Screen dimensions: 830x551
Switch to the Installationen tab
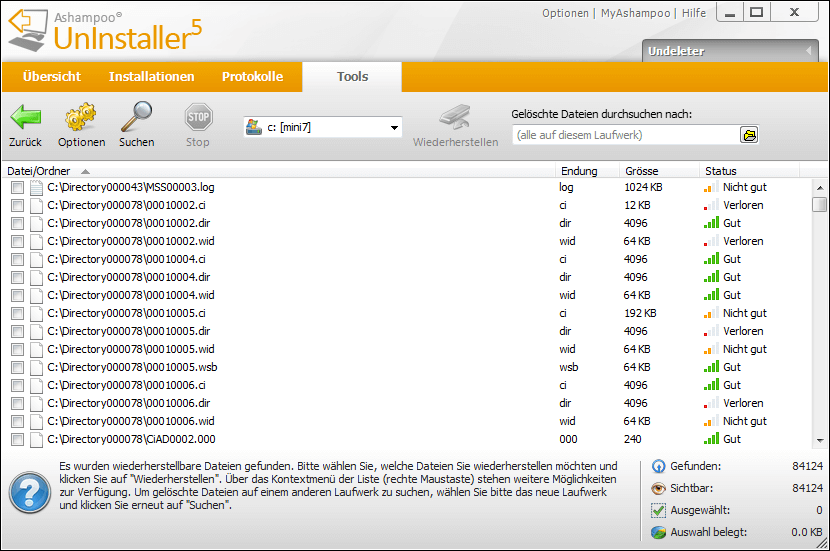click(x=151, y=77)
